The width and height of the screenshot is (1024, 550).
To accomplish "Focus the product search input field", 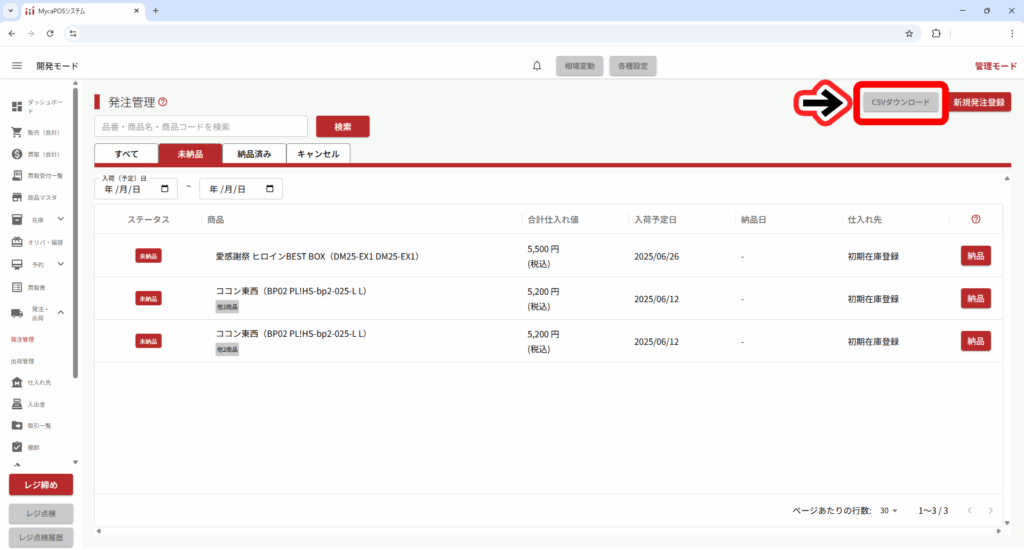I will click(x=201, y=127).
